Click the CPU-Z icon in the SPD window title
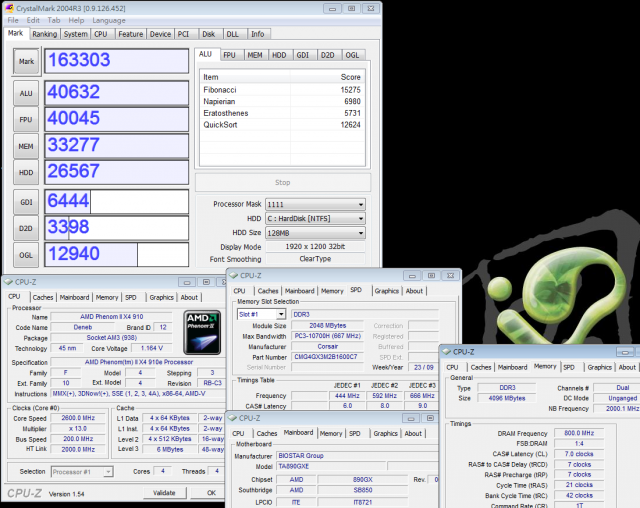Viewport: 640px width, 508px height. click(x=233, y=275)
